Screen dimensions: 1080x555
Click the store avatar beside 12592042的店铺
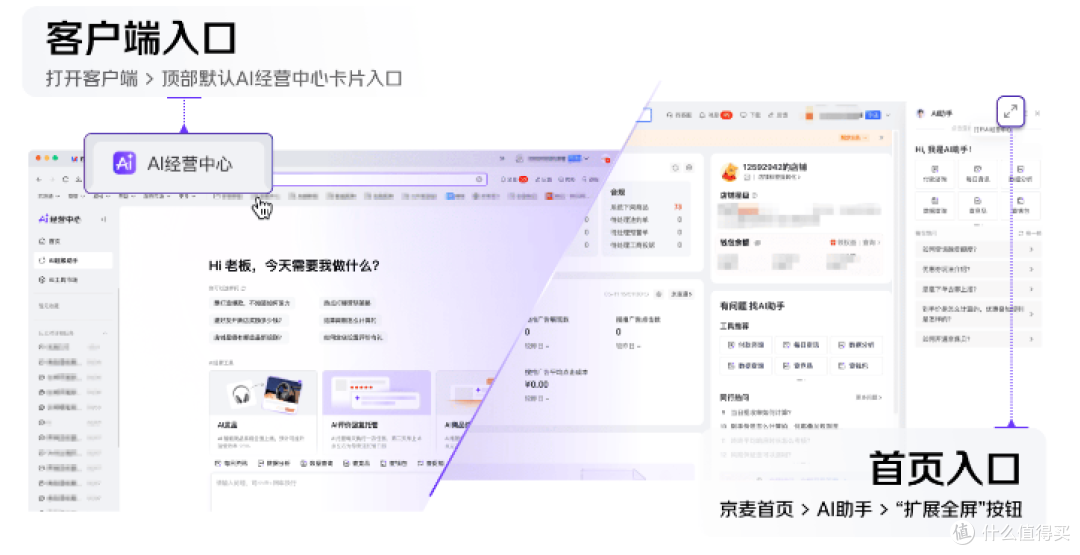(x=729, y=171)
